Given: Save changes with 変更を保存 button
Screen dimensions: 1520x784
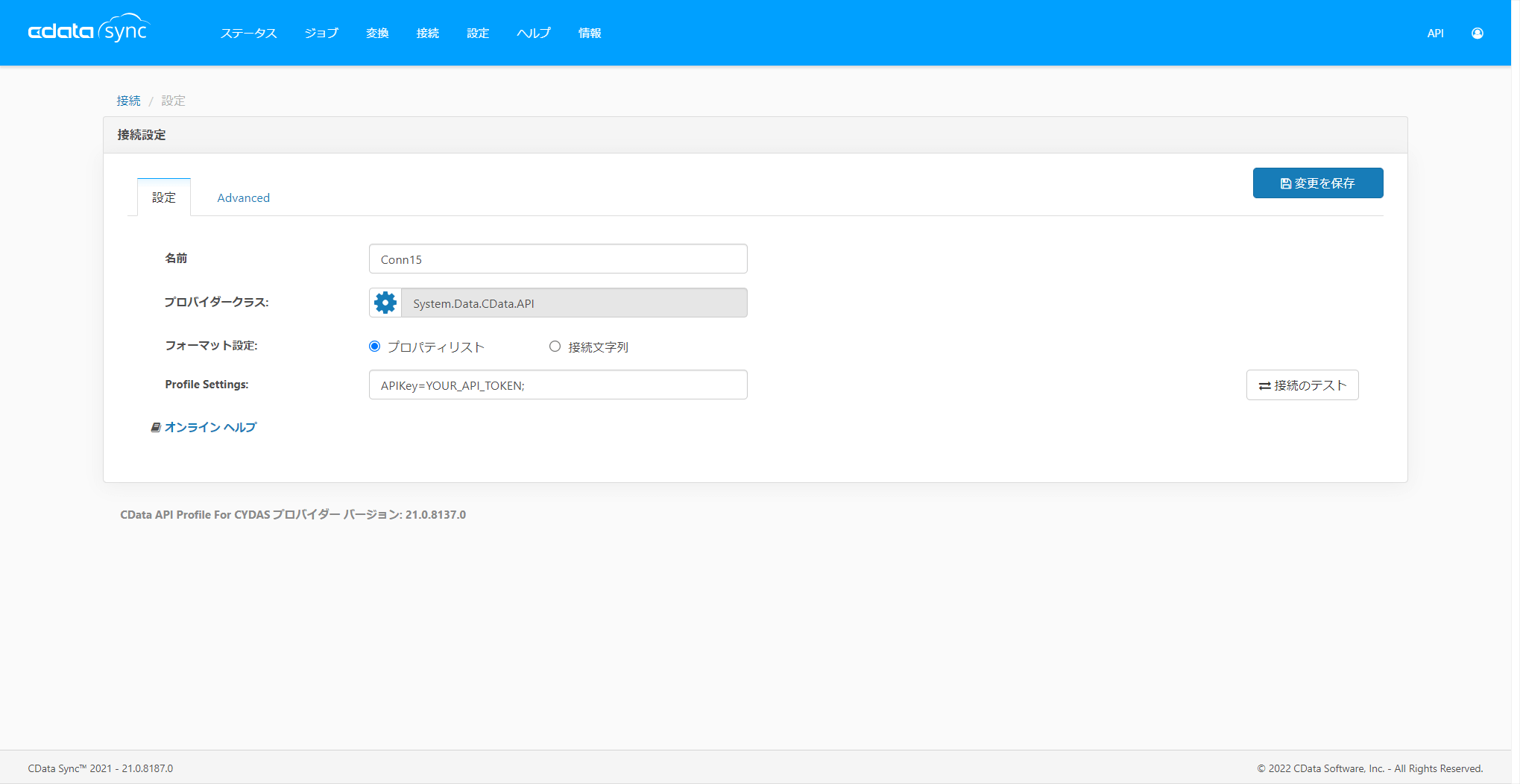Looking at the screenshot, I should [x=1318, y=183].
